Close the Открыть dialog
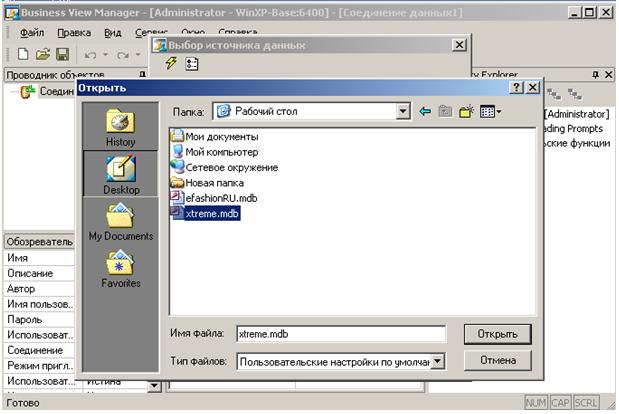Viewport: 619px width, 414px height. coord(533,87)
